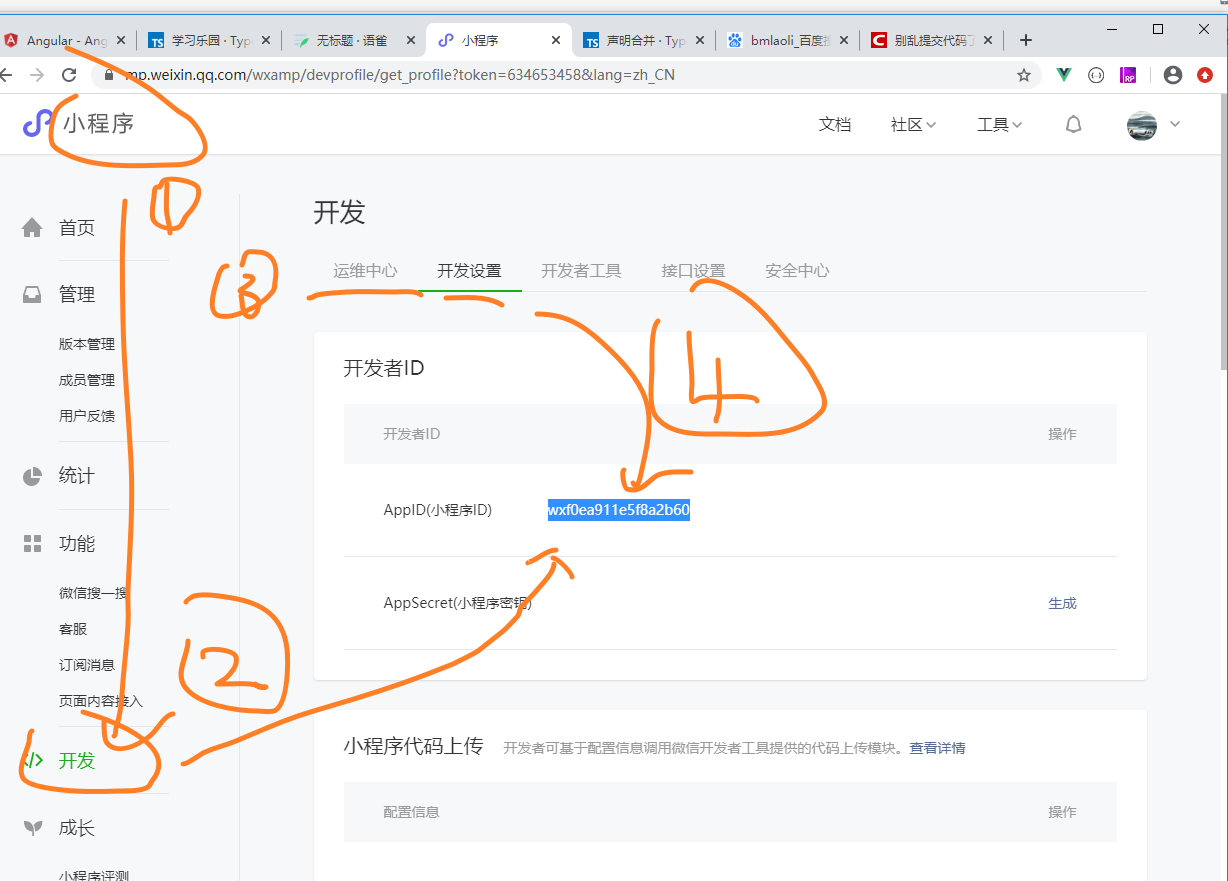Open 页面内容接入 in the sidebar

coord(101,701)
